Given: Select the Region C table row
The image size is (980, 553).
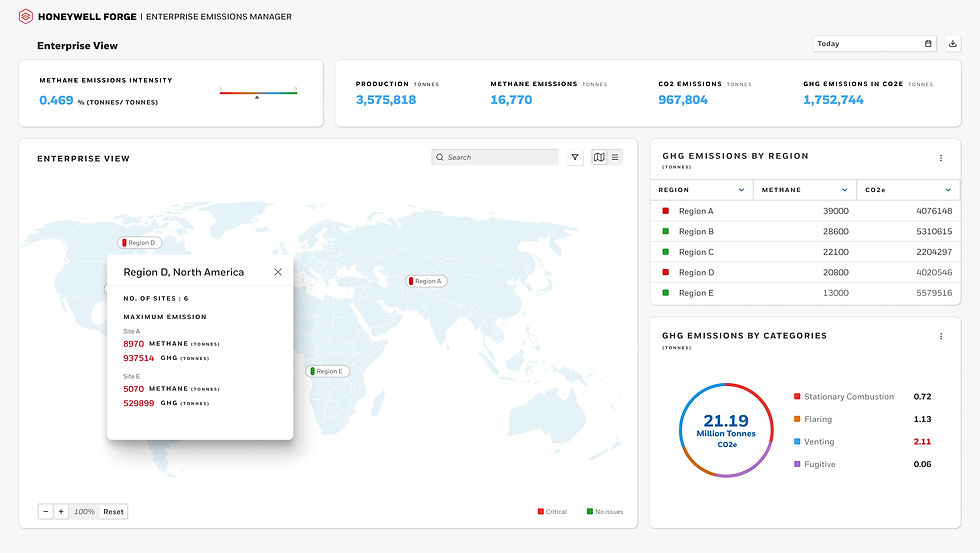Looking at the screenshot, I should pos(805,252).
